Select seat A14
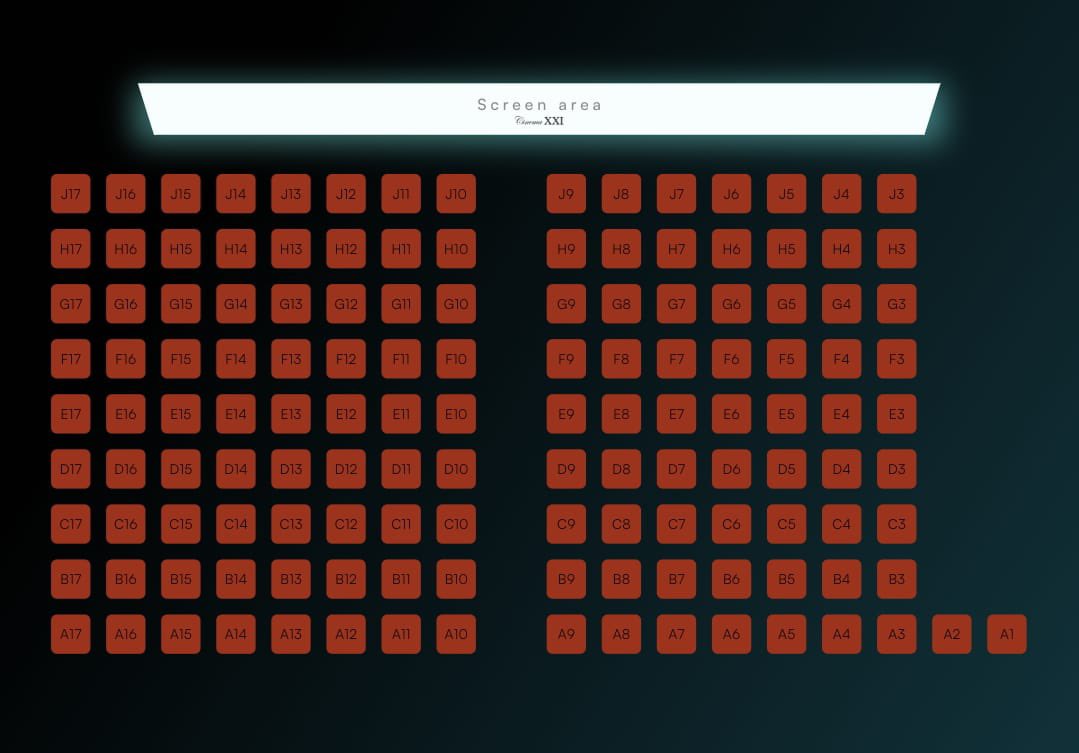 point(236,634)
